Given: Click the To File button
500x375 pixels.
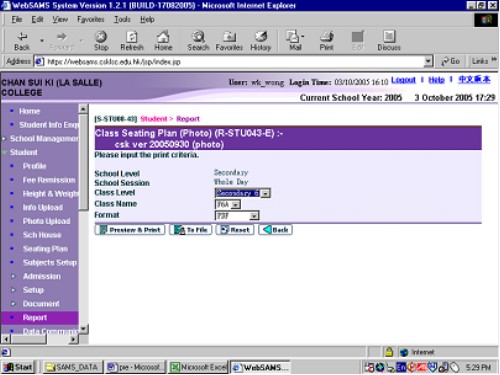Looking at the screenshot, I should 190,230.
